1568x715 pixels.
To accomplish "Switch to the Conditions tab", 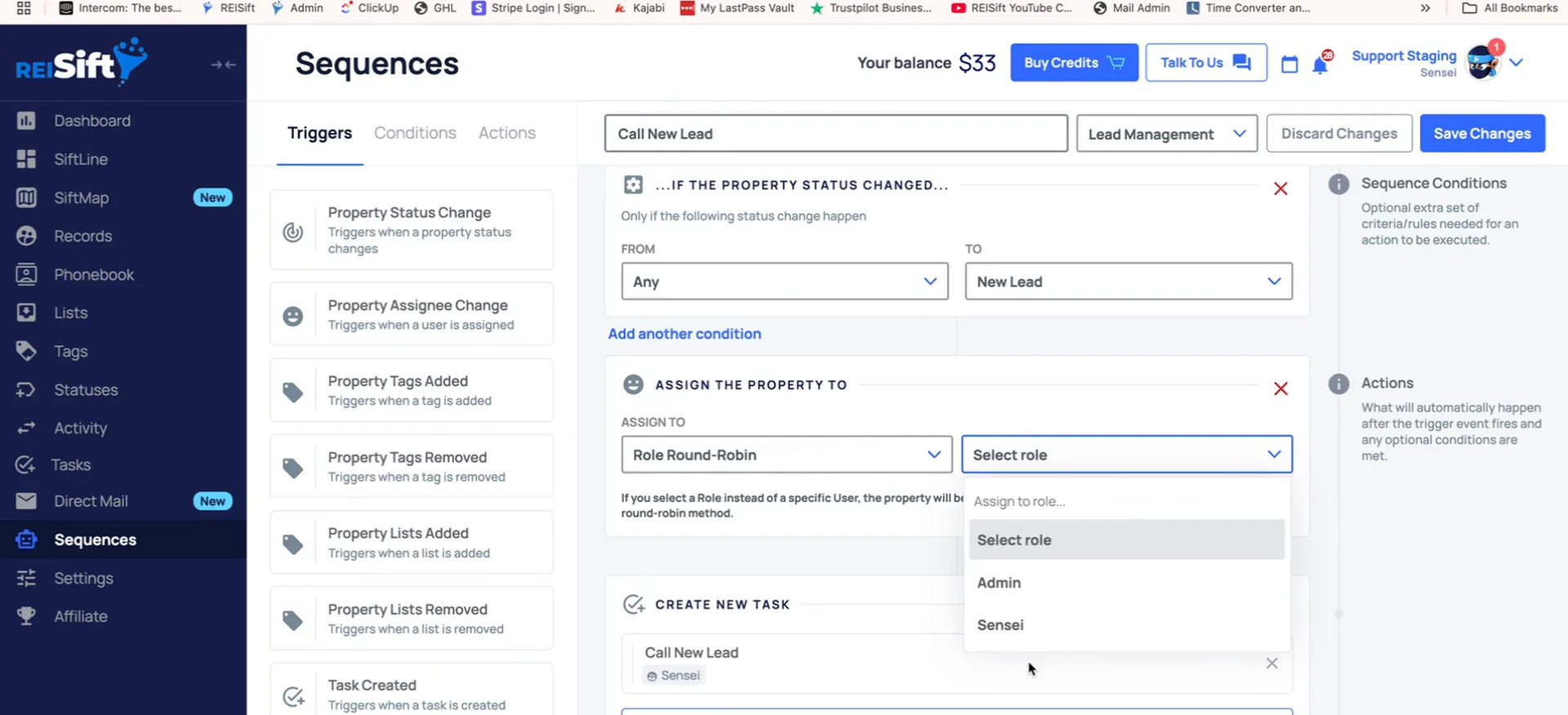I will (415, 133).
